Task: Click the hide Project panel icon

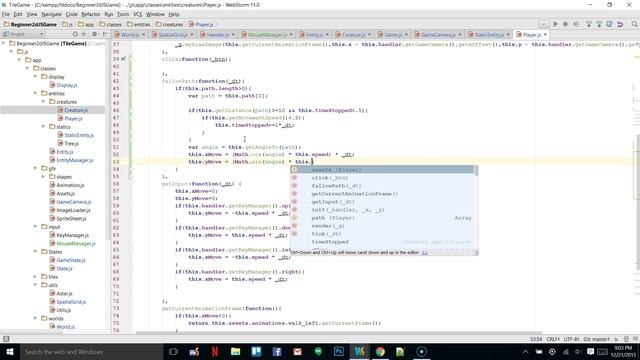Action: pyautogui.click(x=105, y=34)
